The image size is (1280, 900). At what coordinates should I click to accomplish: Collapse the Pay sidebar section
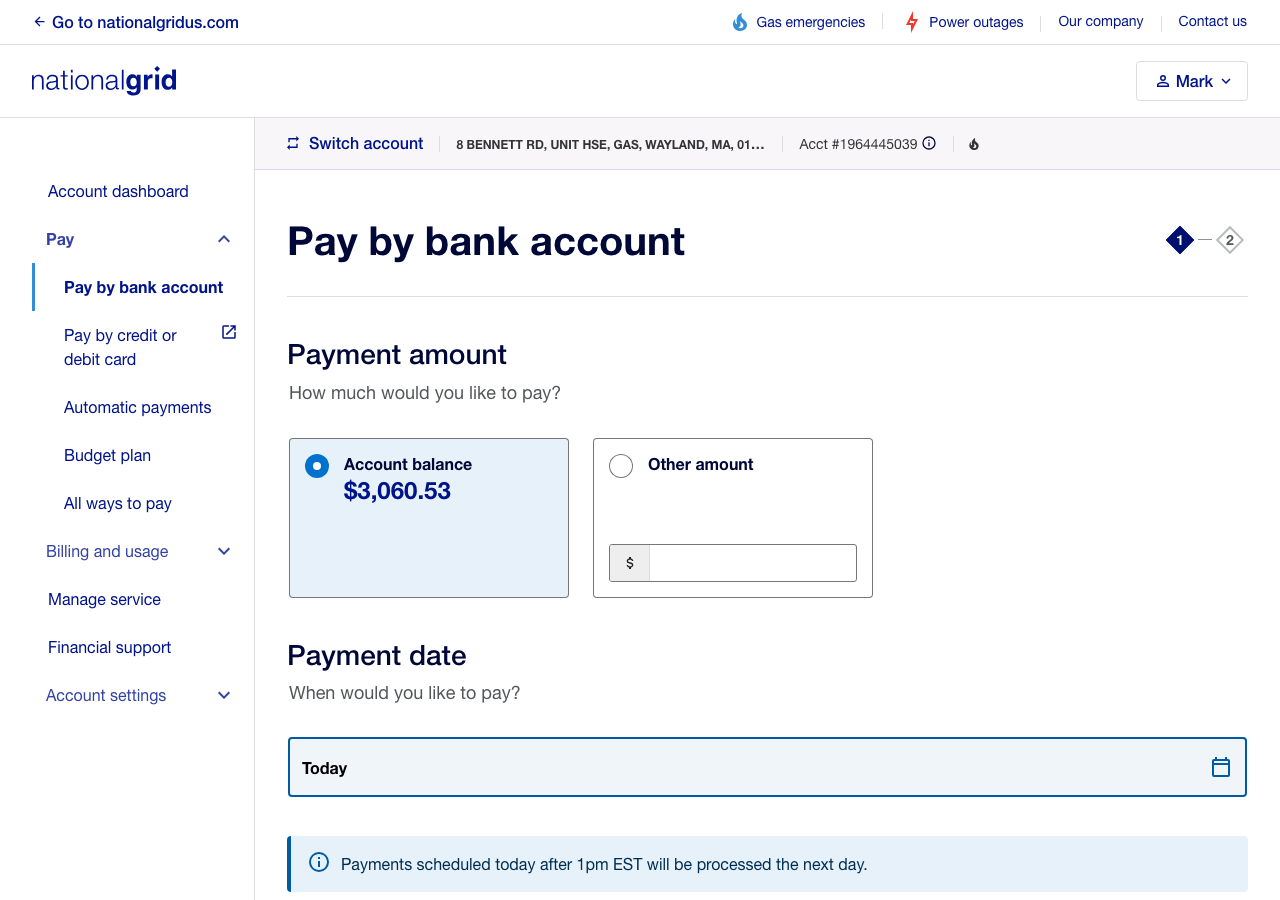(224, 239)
